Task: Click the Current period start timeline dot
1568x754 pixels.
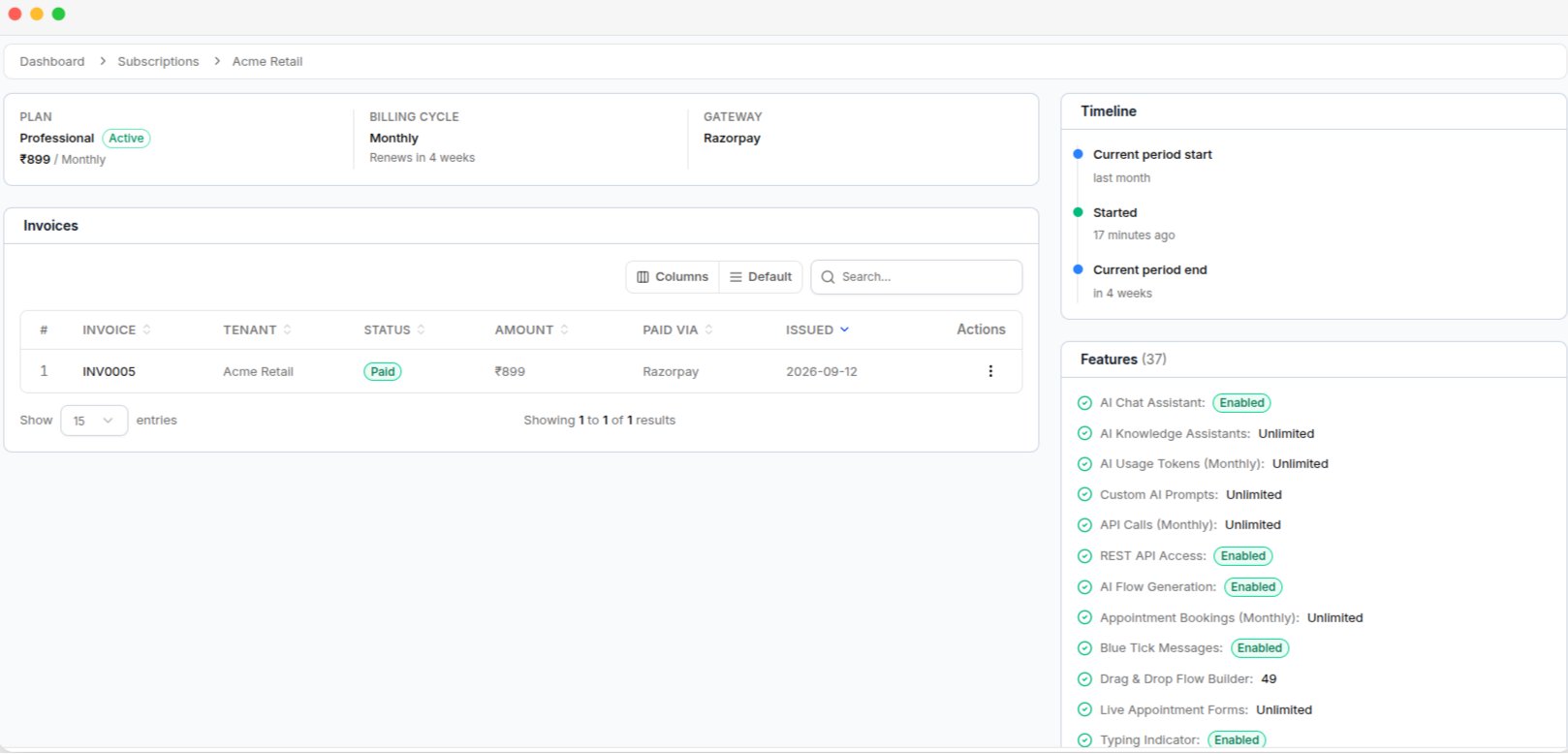Action: click(1078, 154)
